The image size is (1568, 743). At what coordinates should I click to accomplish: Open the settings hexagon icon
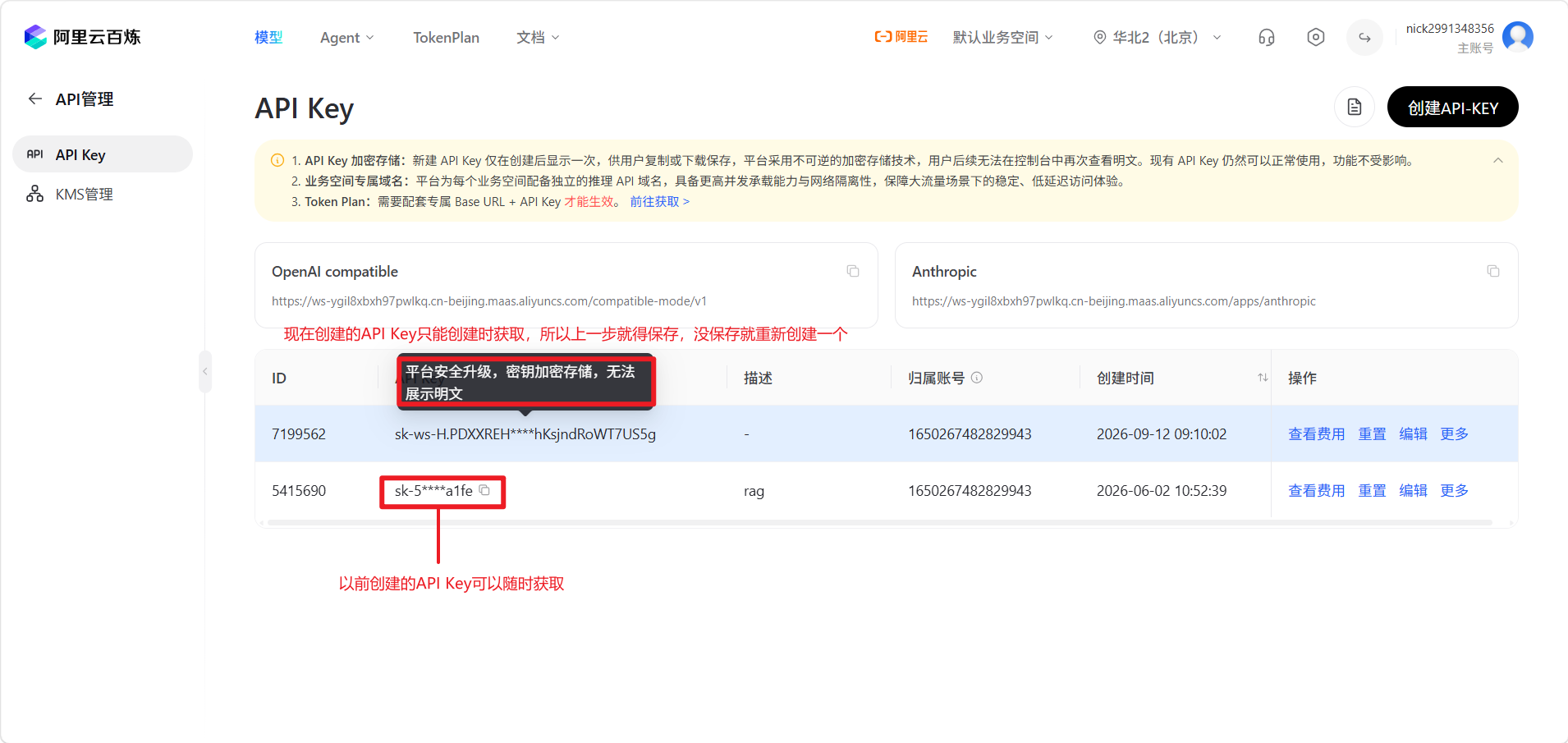1316,37
